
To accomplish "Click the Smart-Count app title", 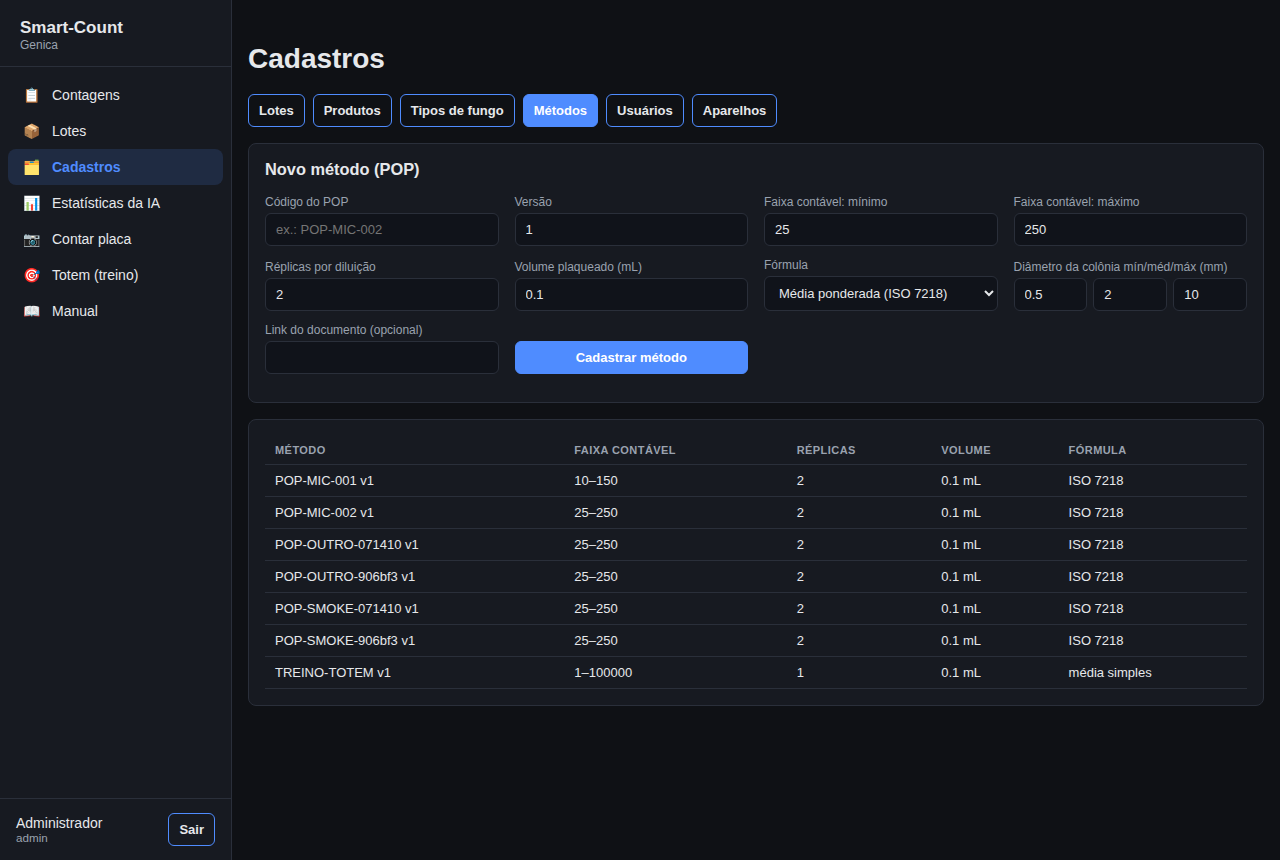I will (x=71, y=27).
